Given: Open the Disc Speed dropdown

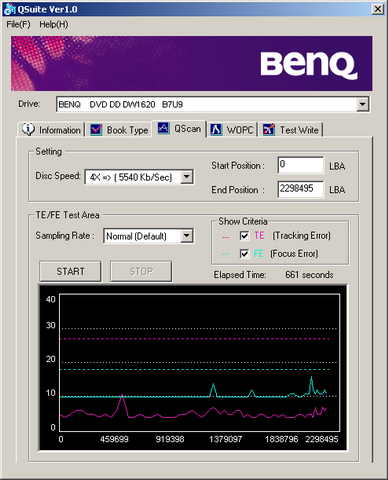Looking at the screenshot, I should coord(187,177).
